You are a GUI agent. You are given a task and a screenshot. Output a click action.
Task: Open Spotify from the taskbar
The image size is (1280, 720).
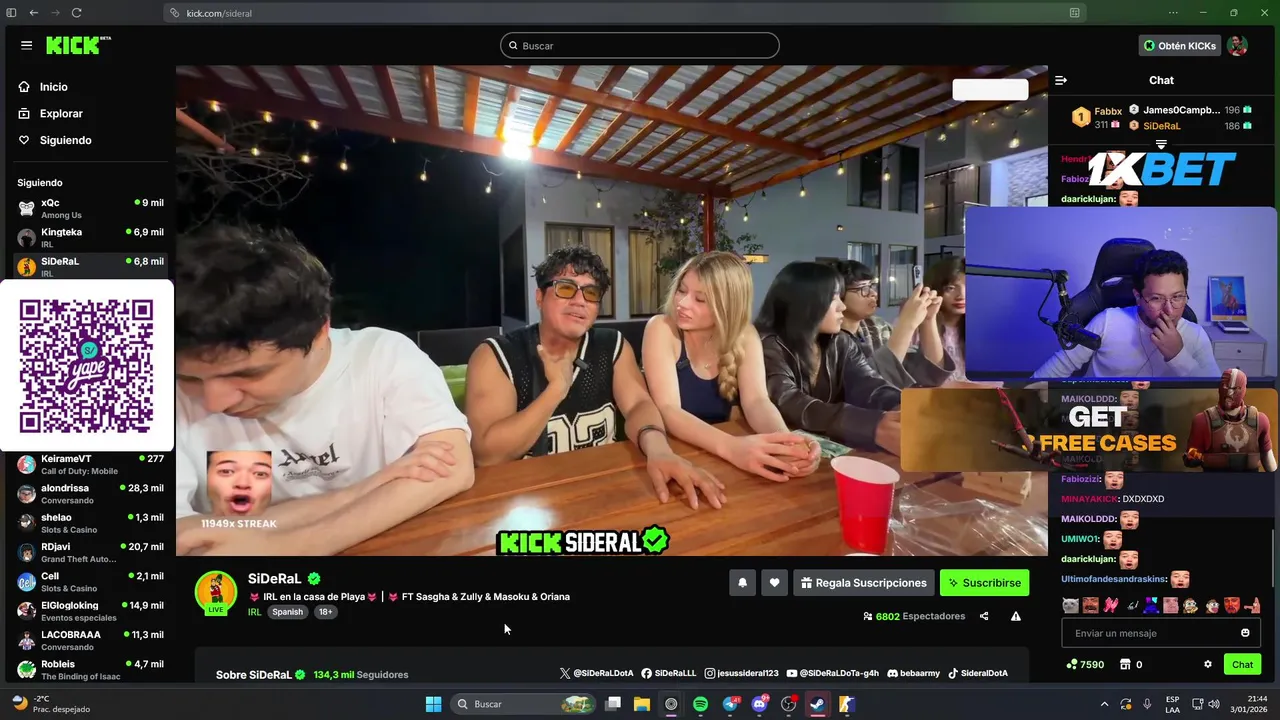tap(700, 704)
